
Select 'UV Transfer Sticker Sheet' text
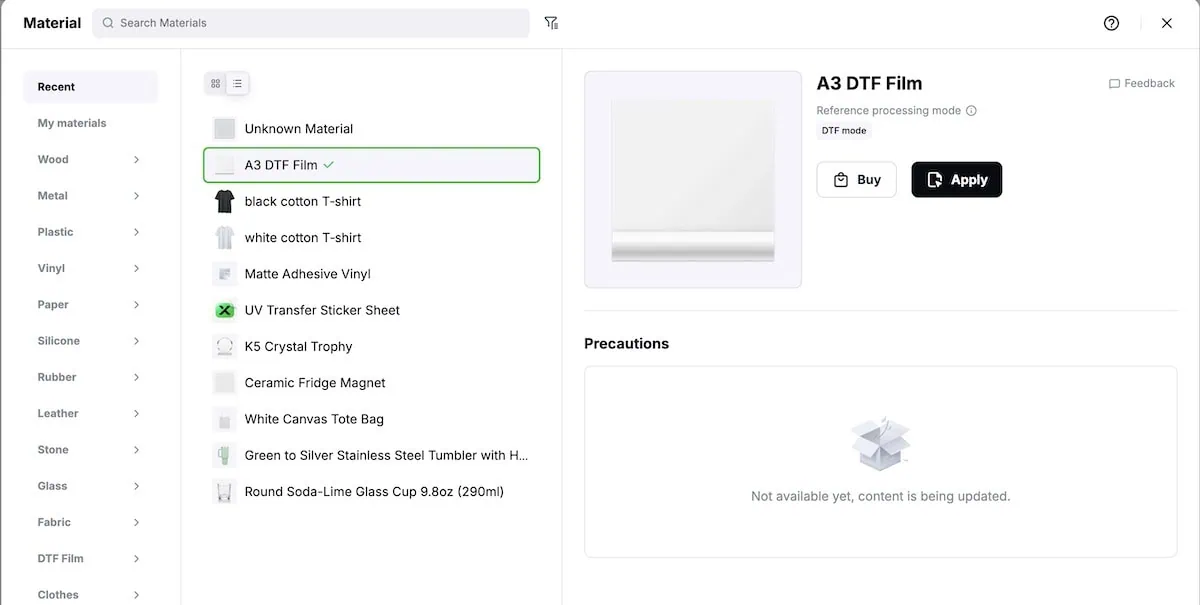tap(322, 310)
